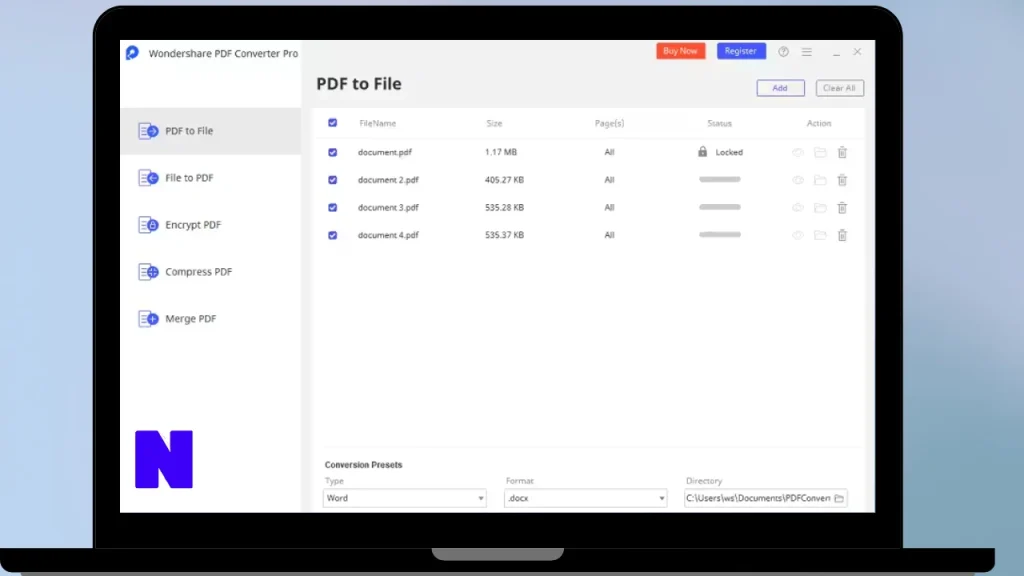The height and width of the screenshot is (576, 1024).
Task: Toggle the select-all checkbox in the header
Action: click(332, 123)
